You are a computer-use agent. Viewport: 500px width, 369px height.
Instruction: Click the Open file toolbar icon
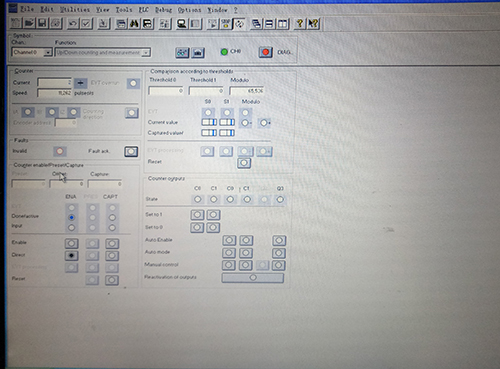pyautogui.click(x=29, y=23)
